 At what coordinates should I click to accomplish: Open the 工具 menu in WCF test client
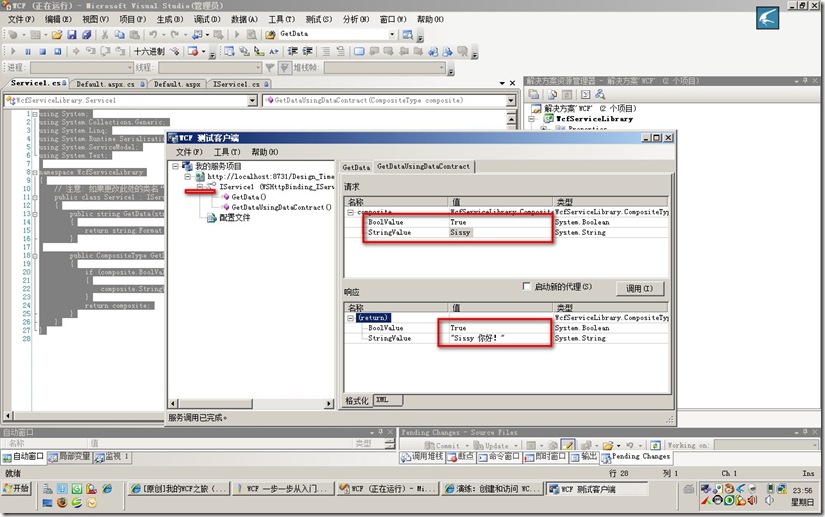click(227, 152)
